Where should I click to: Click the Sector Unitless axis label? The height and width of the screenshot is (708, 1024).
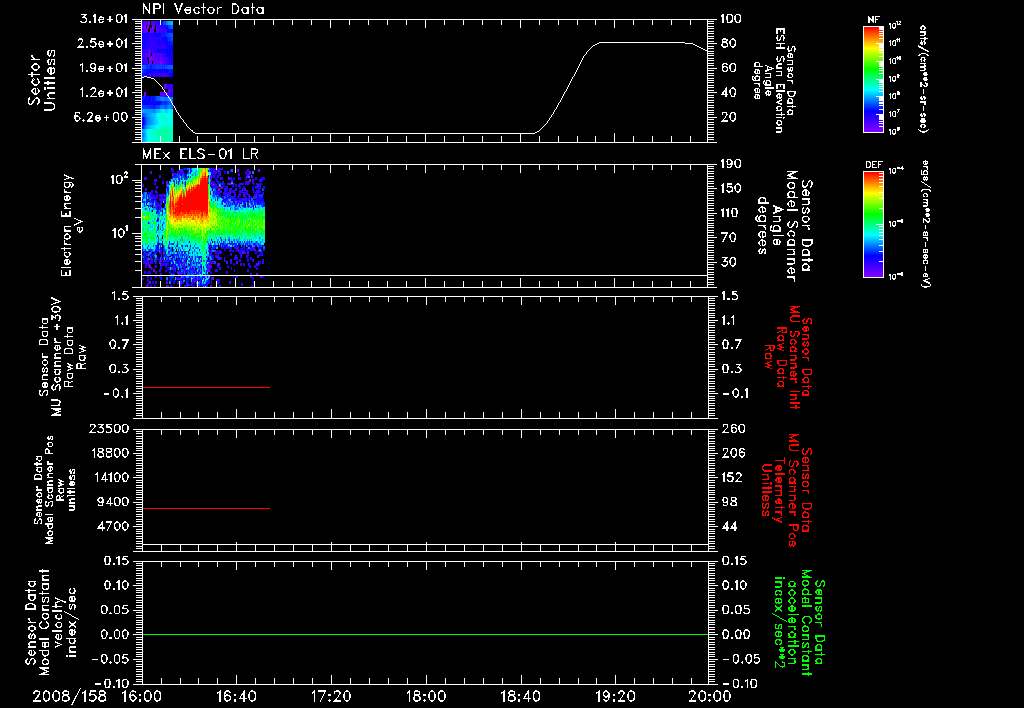click(41, 80)
